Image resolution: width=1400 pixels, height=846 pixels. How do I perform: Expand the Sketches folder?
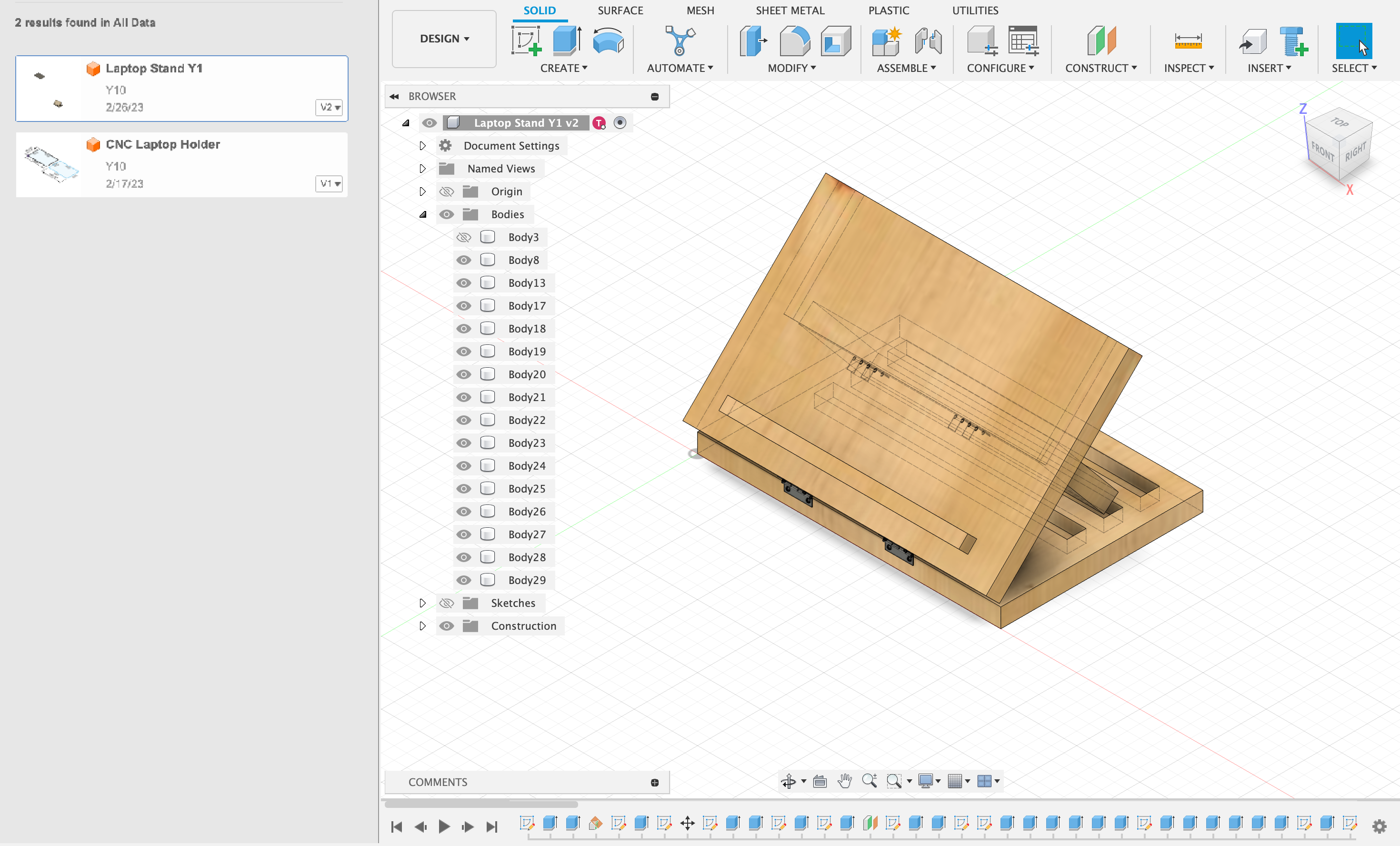421,602
